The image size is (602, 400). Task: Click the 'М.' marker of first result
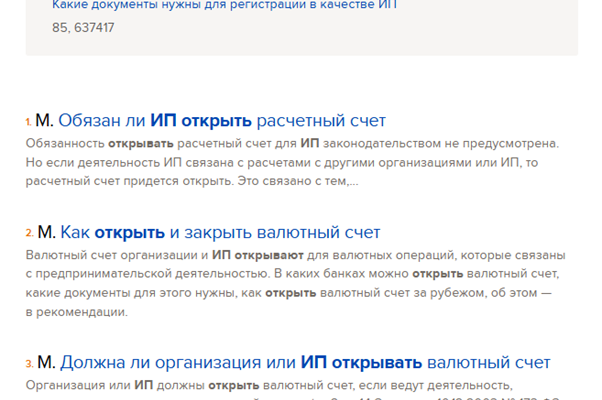tap(44, 121)
